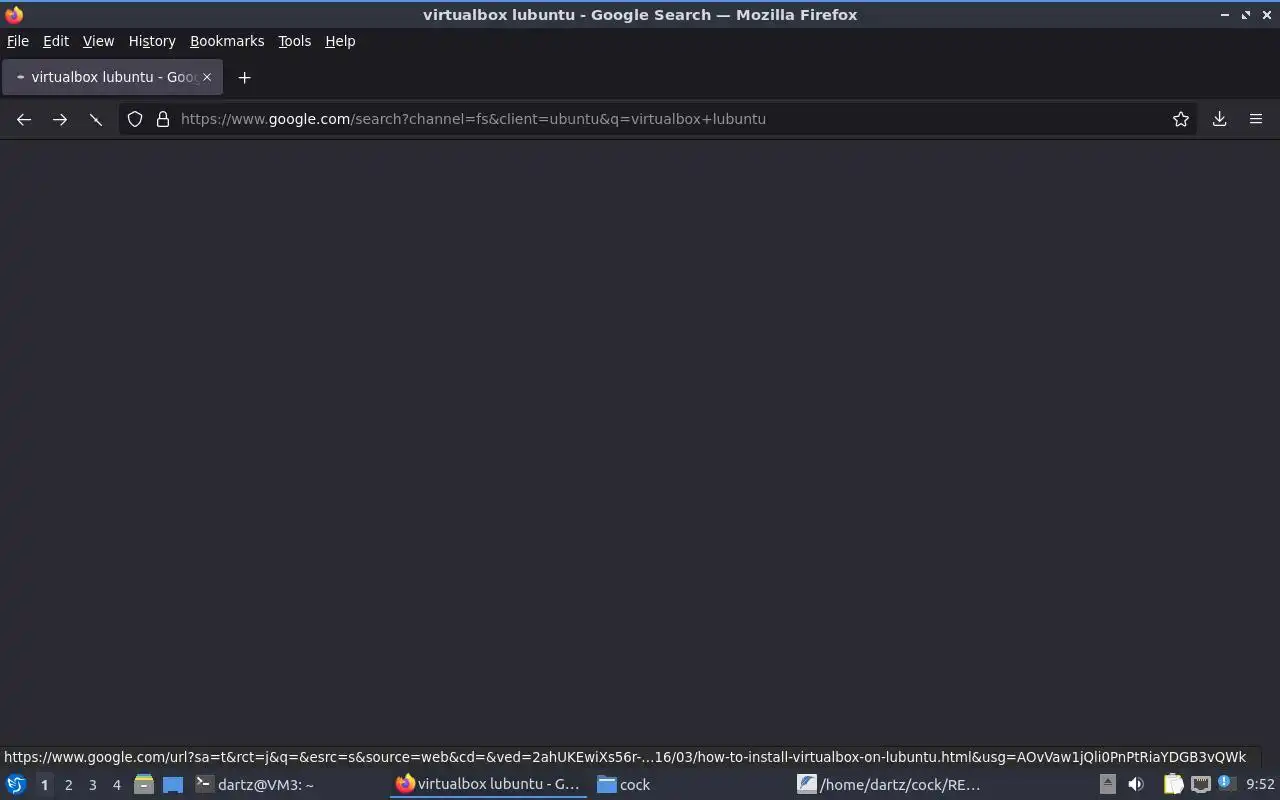Close the Firefox window
The height and width of the screenshot is (800, 1280).
1266,15
